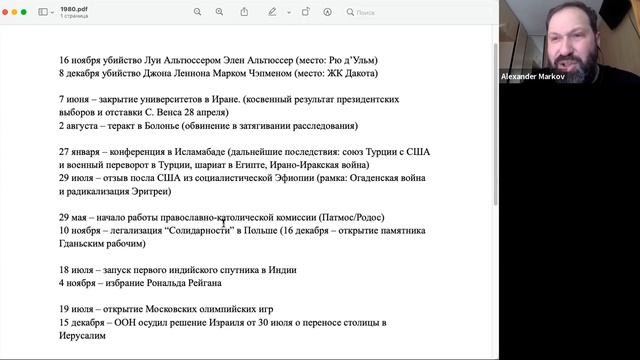Image resolution: width=640 pixels, height=360 pixels.
Task: Click line '10 ноября – легализация Солидарности'
Action: coord(242,231)
